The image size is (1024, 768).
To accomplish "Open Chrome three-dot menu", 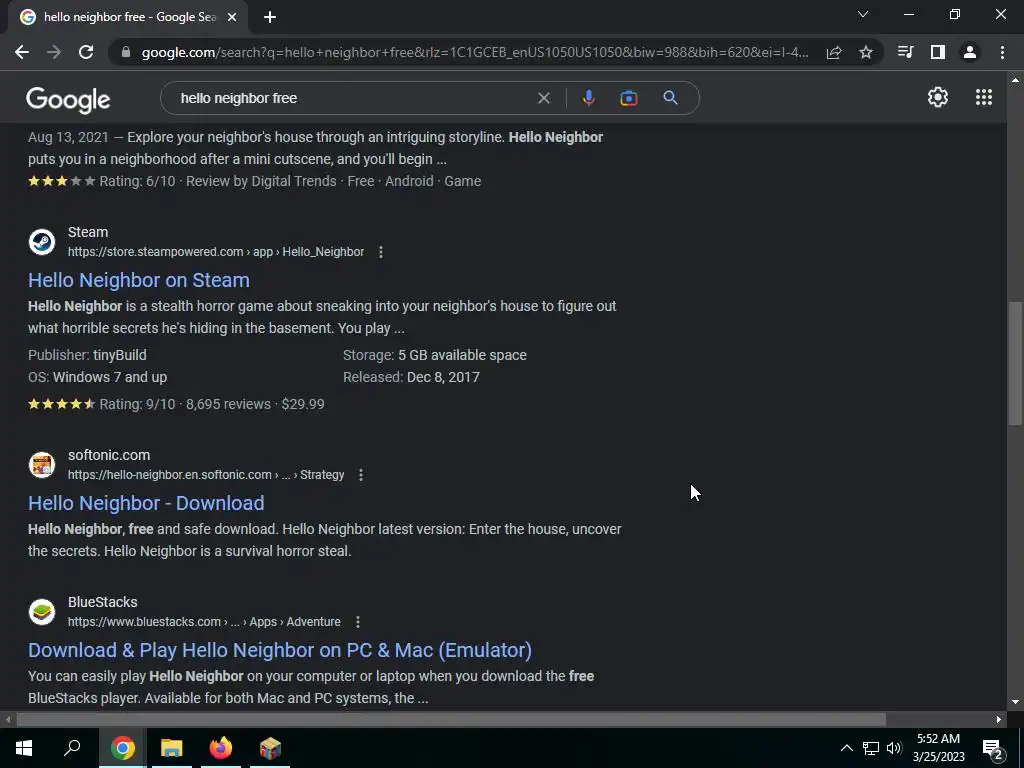I will (1002, 52).
